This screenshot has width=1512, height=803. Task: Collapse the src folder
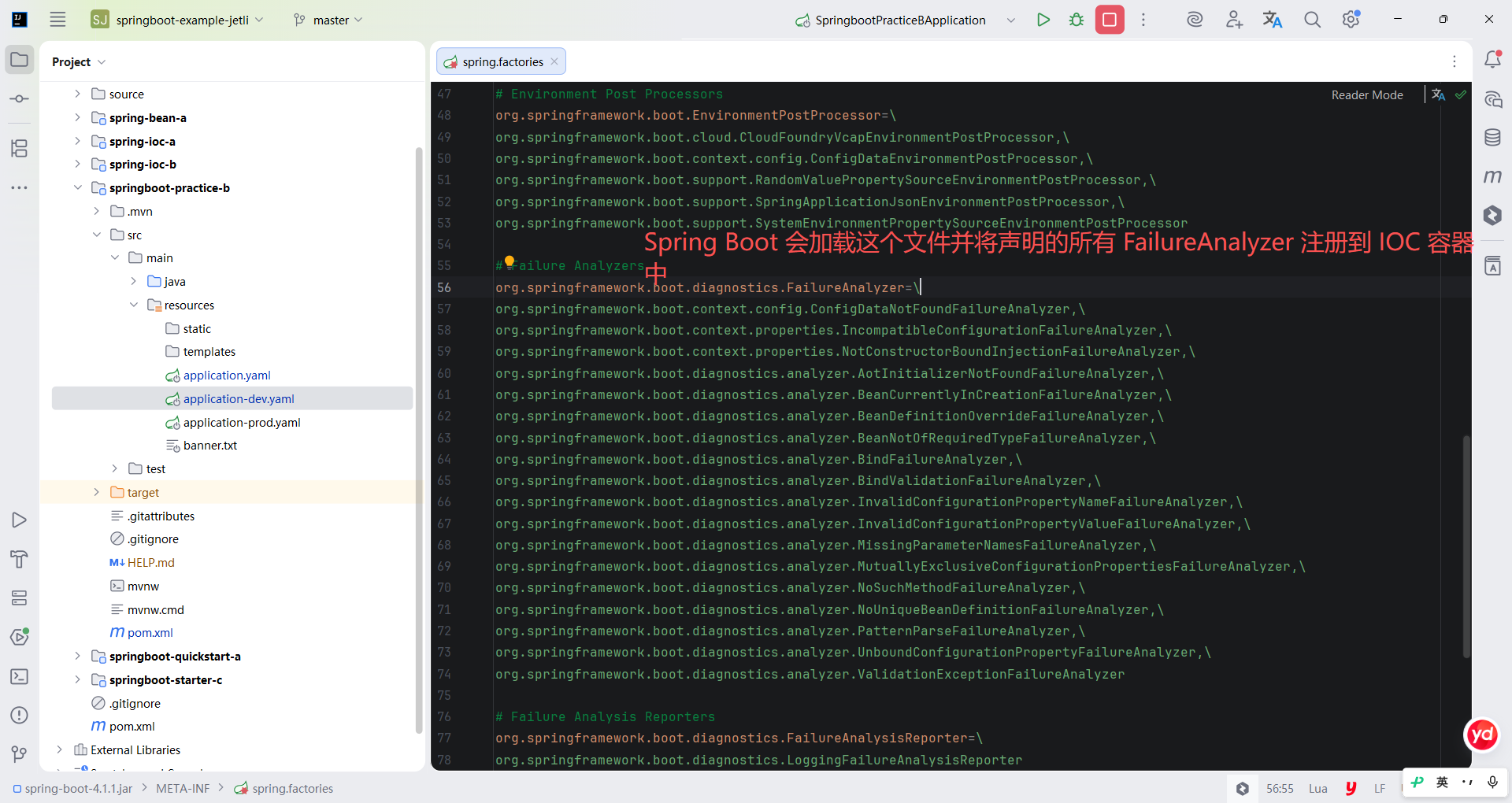click(x=96, y=235)
